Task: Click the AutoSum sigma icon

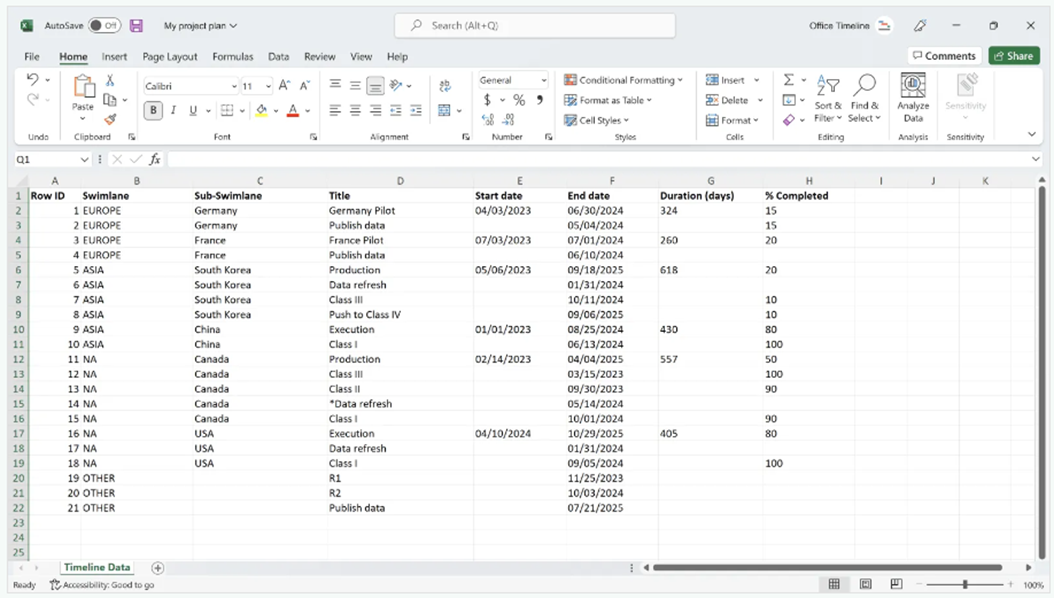Action: click(x=788, y=80)
